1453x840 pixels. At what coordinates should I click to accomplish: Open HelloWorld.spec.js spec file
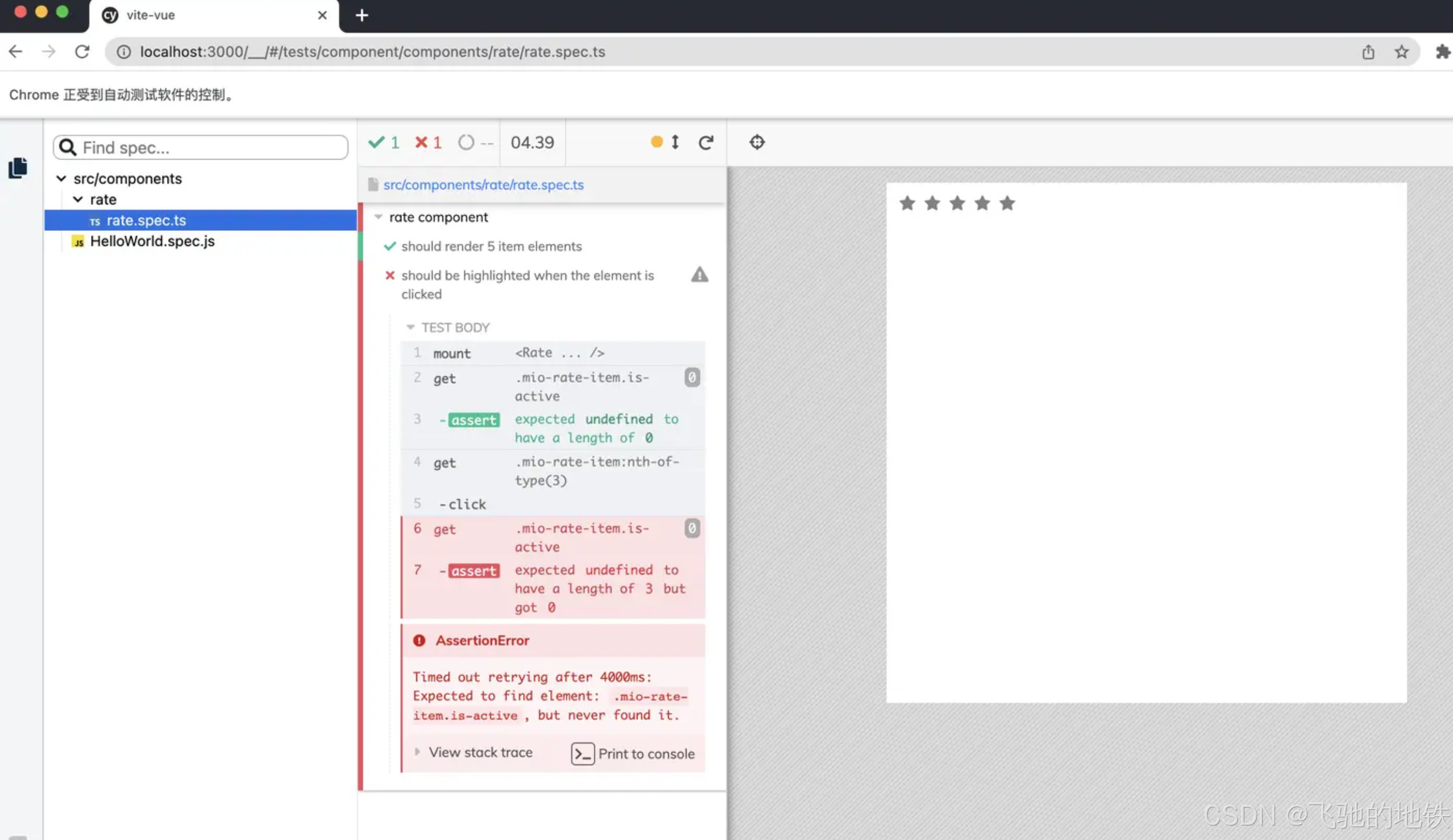[x=152, y=241]
